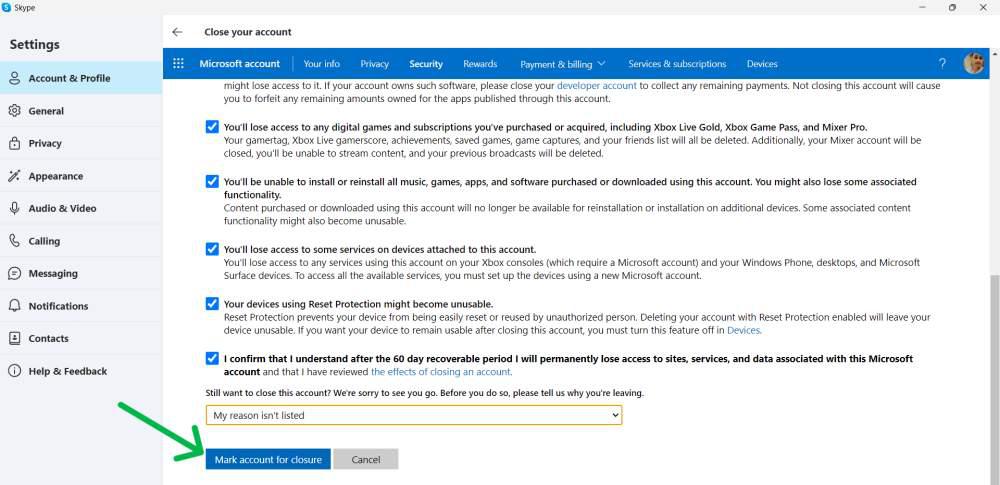Click the back arrow next to Close your account
Image resolution: width=1000 pixels, height=485 pixels.
coord(177,32)
